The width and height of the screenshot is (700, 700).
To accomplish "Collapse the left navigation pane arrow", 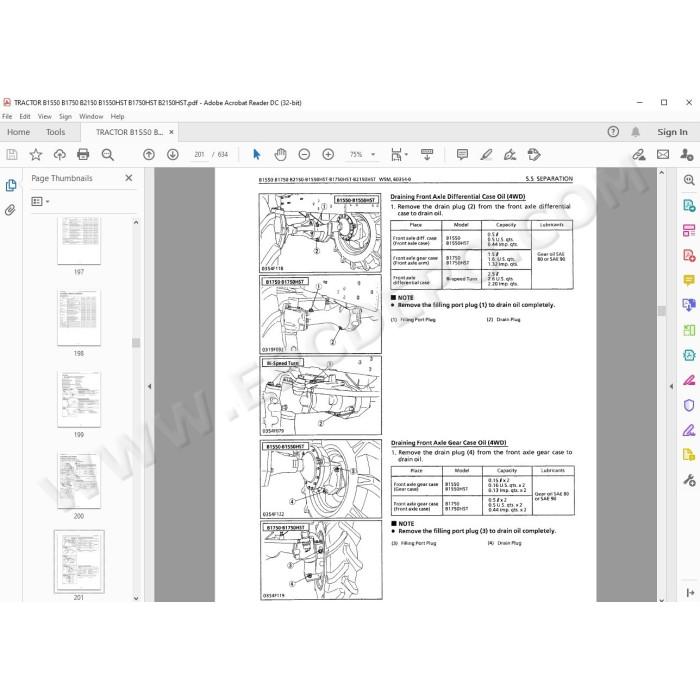I will tap(150, 386).
